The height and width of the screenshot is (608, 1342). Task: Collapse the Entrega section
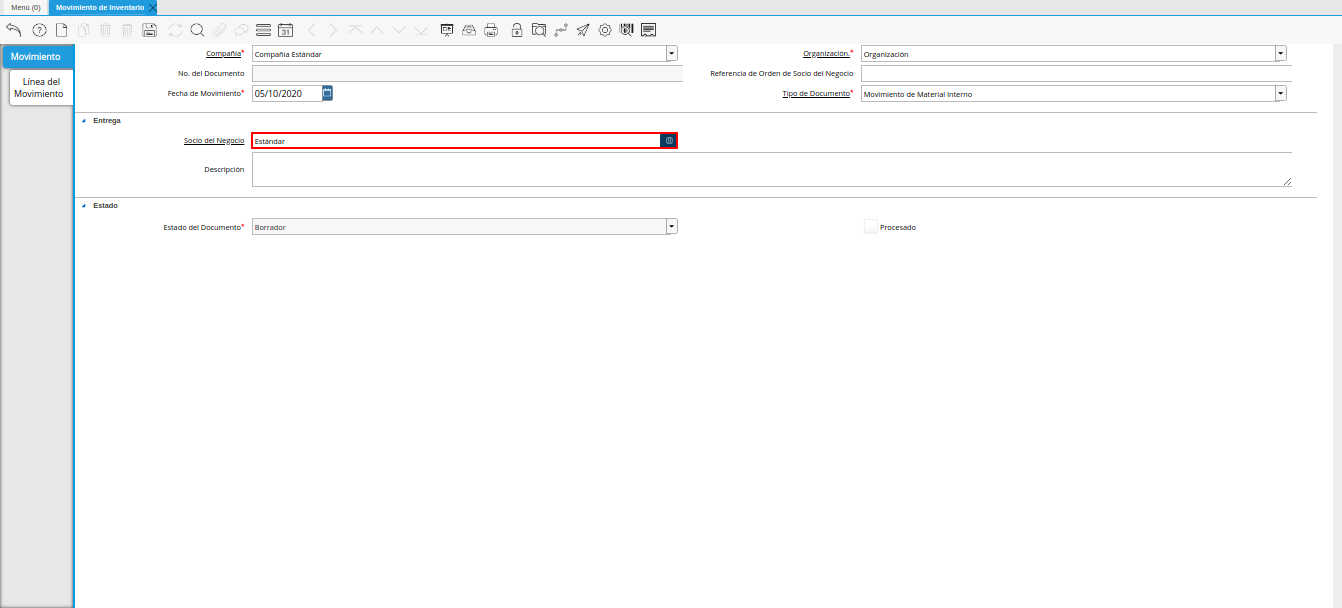point(84,121)
